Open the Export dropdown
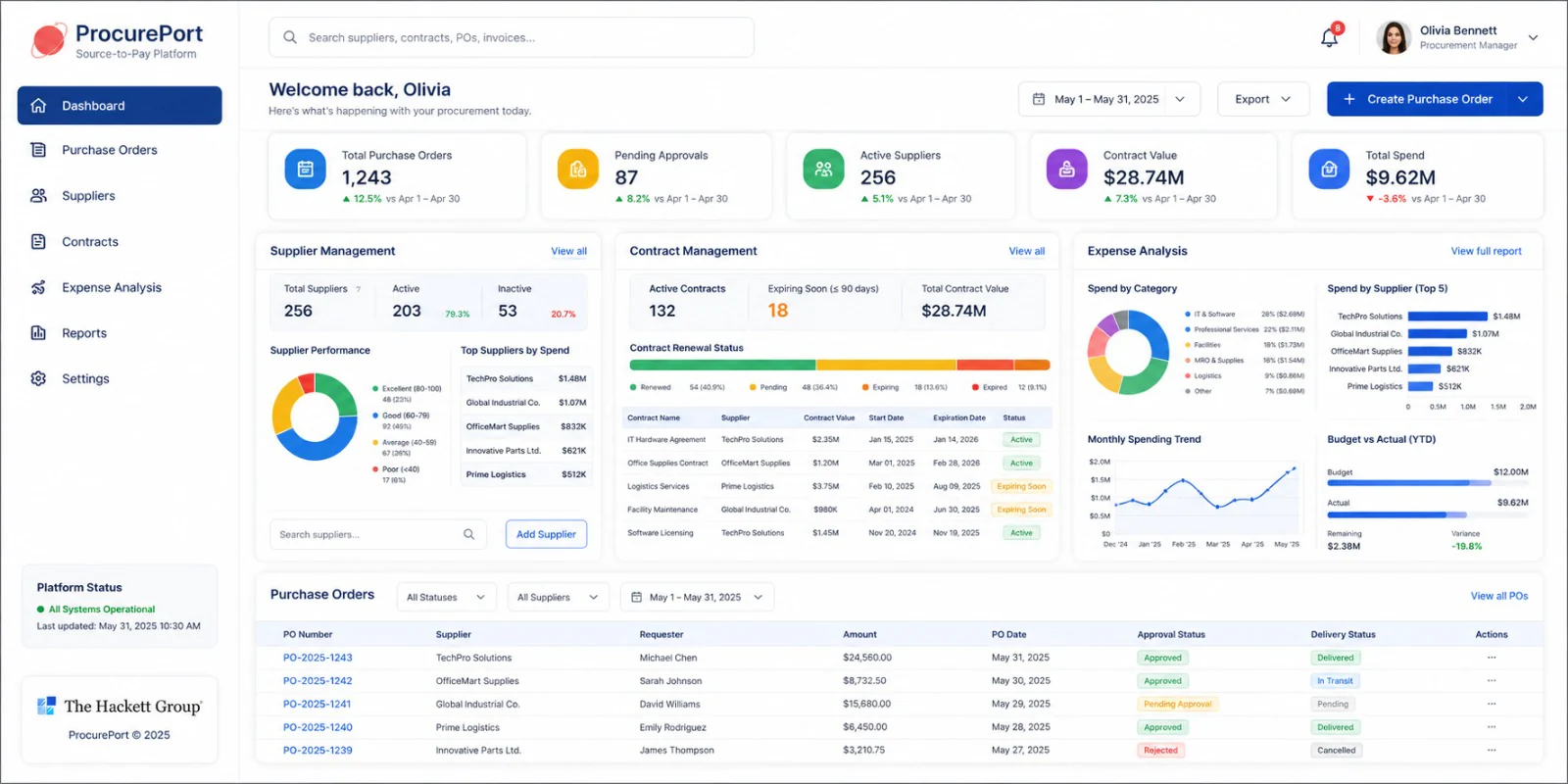The image size is (1568, 784). point(1263,99)
